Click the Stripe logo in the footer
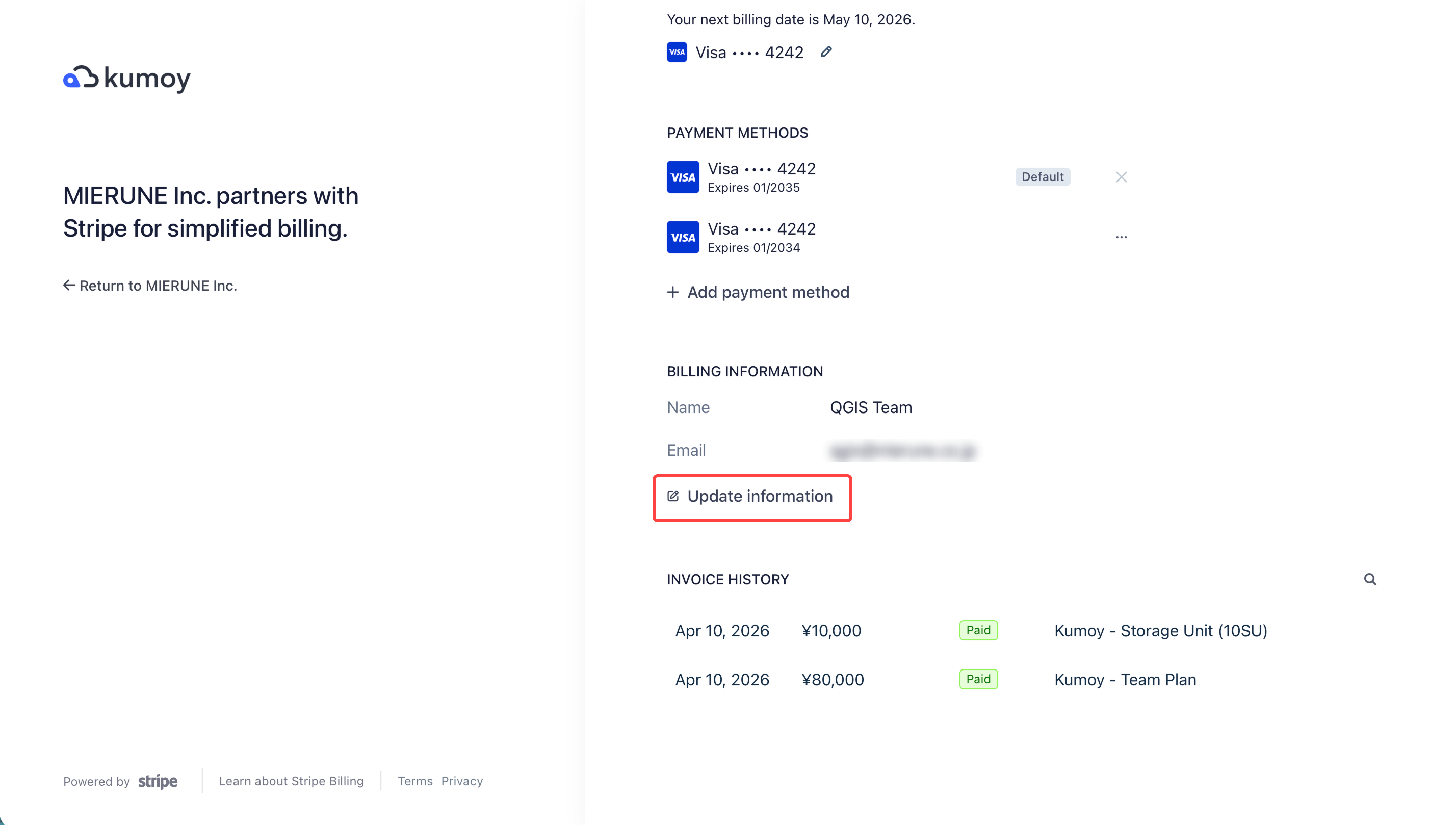 pyautogui.click(x=158, y=781)
